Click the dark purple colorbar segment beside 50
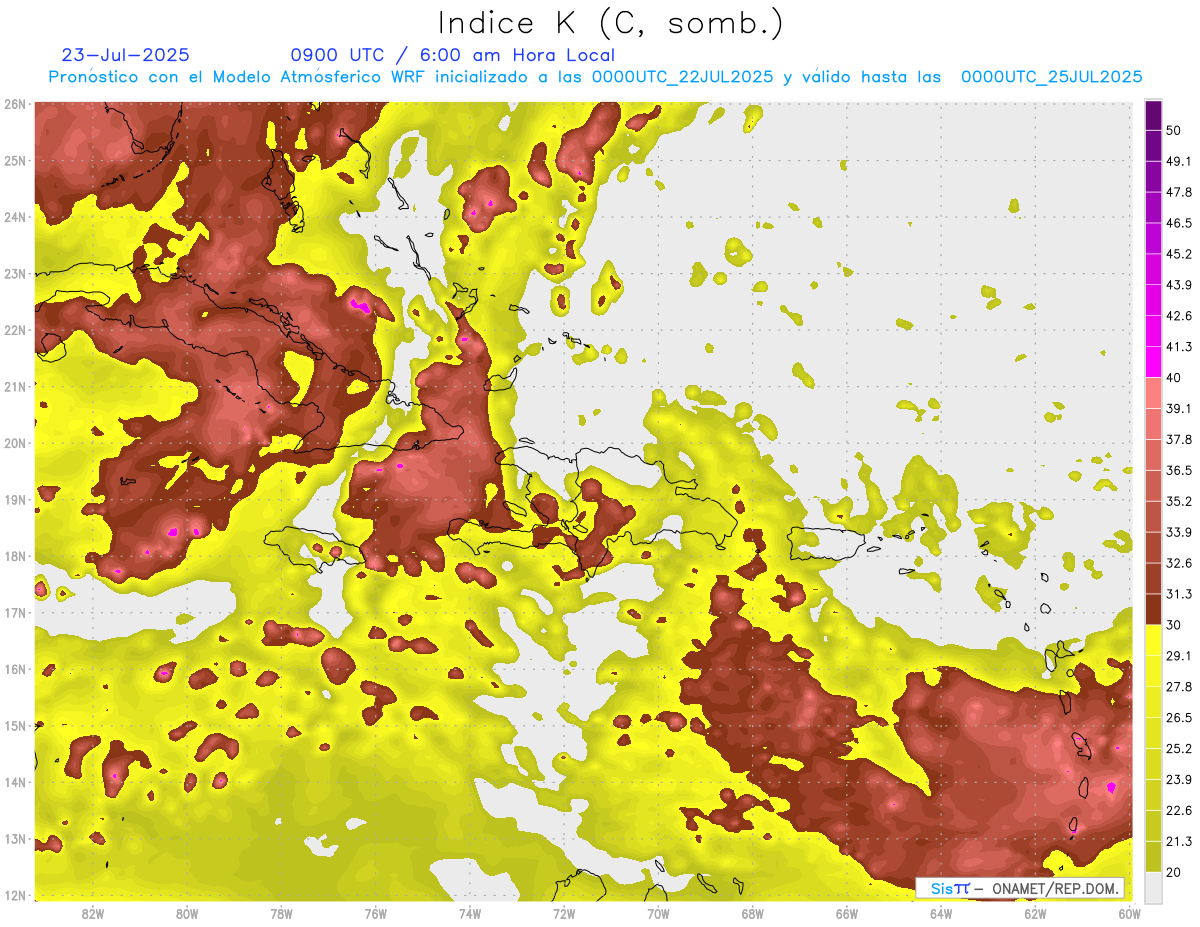Image resolution: width=1200 pixels, height=927 pixels. click(1153, 115)
